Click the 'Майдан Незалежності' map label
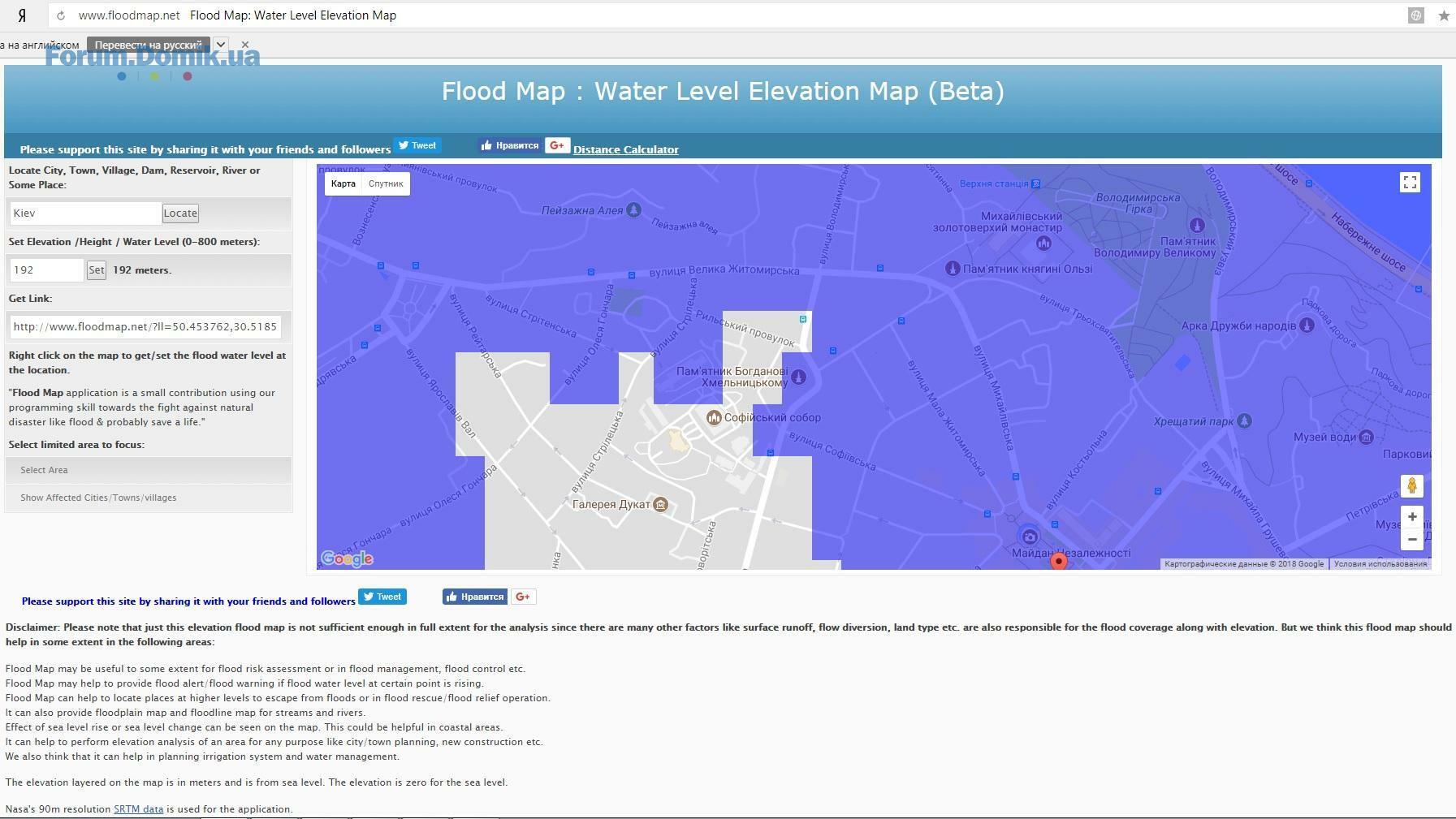Viewport: 1456px width, 819px height. [x=1071, y=553]
